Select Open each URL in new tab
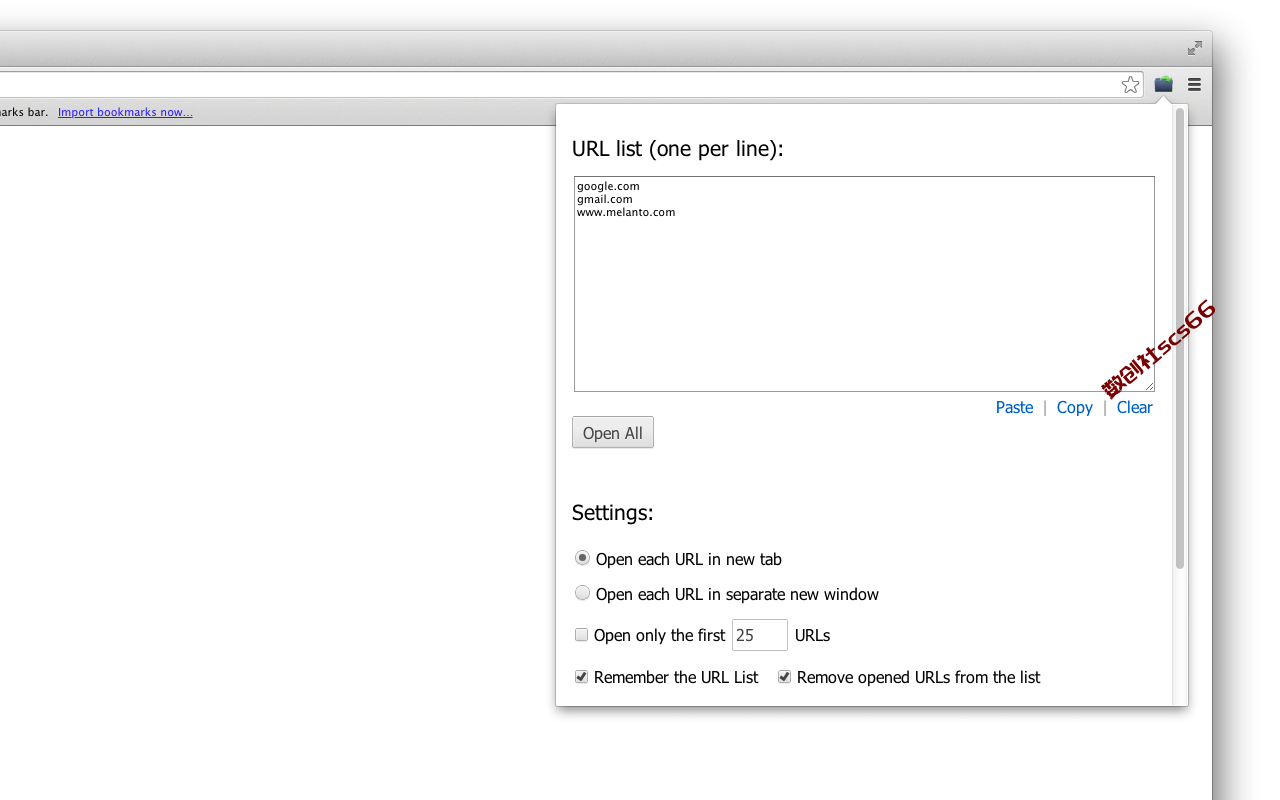This screenshot has height=800, width=1280. (582, 558)
